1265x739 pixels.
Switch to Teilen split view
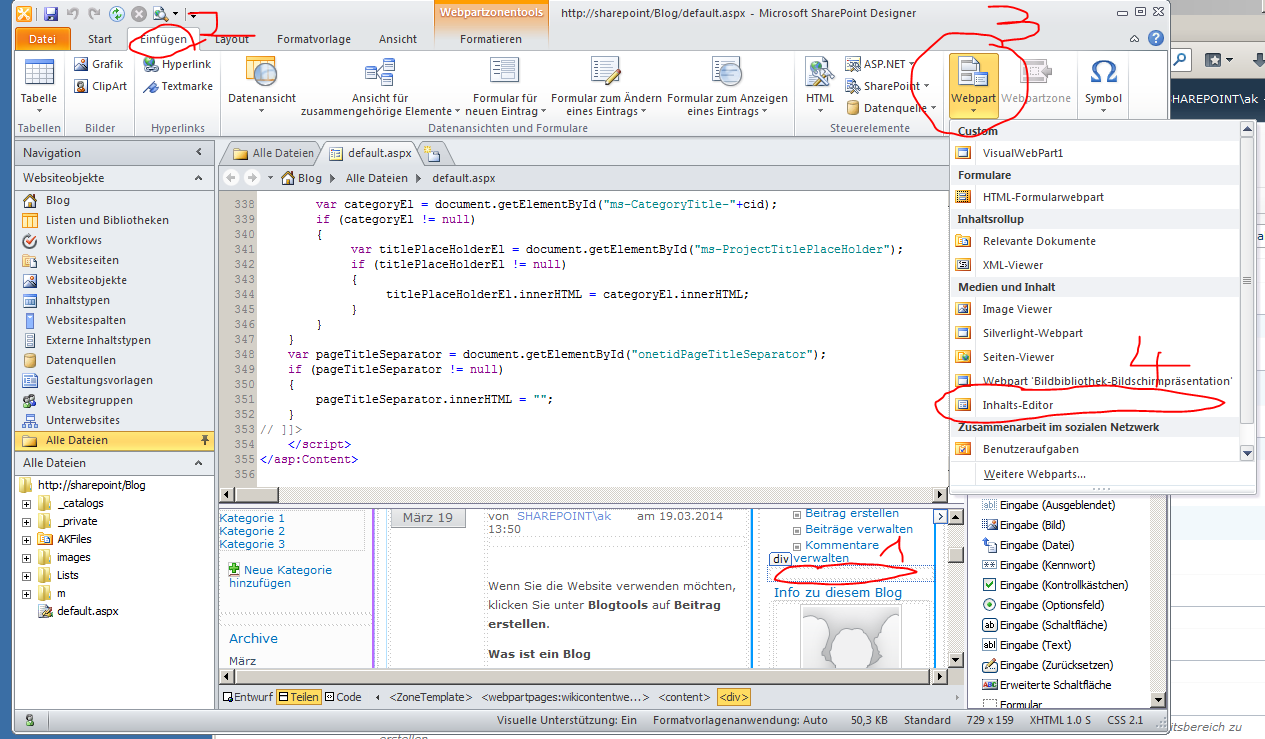tap(299, 697)
